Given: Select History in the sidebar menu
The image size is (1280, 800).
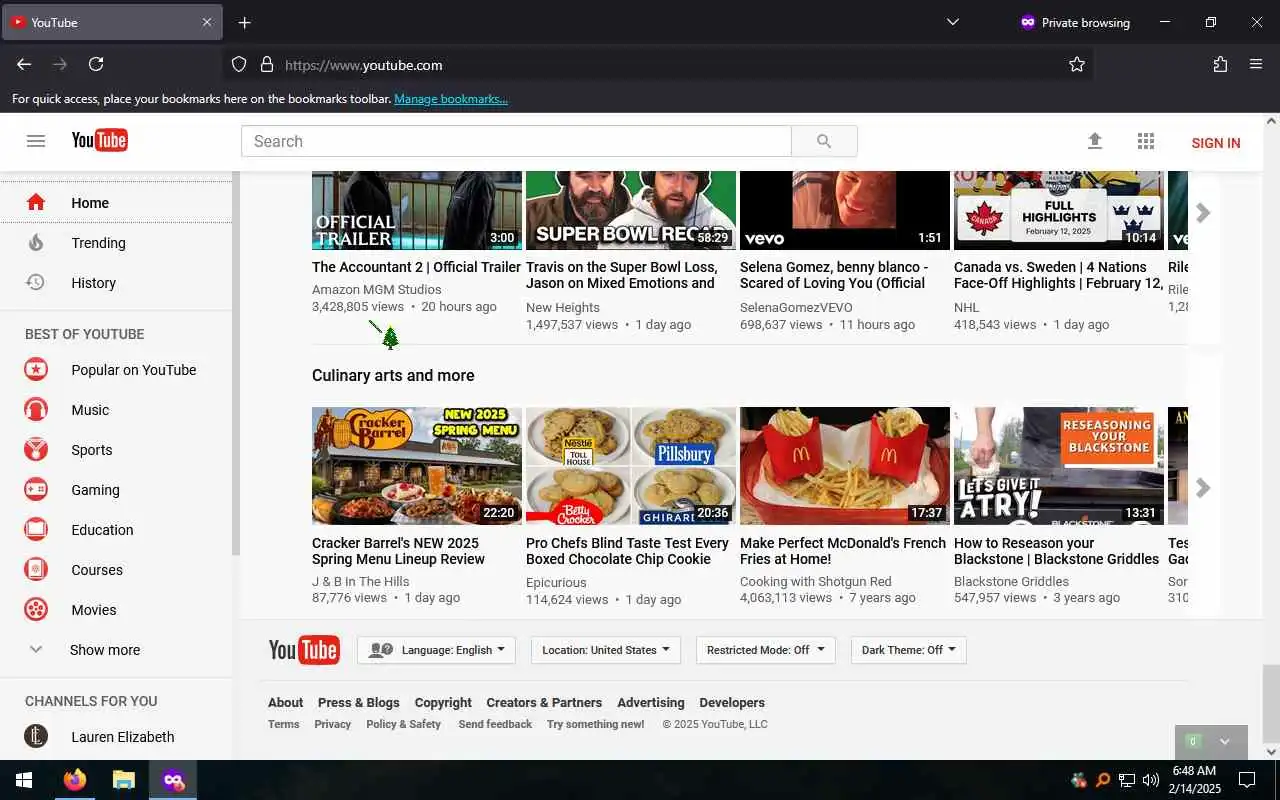Looking at the screenshot, I should pyautogui.click(x=115, y=282).
